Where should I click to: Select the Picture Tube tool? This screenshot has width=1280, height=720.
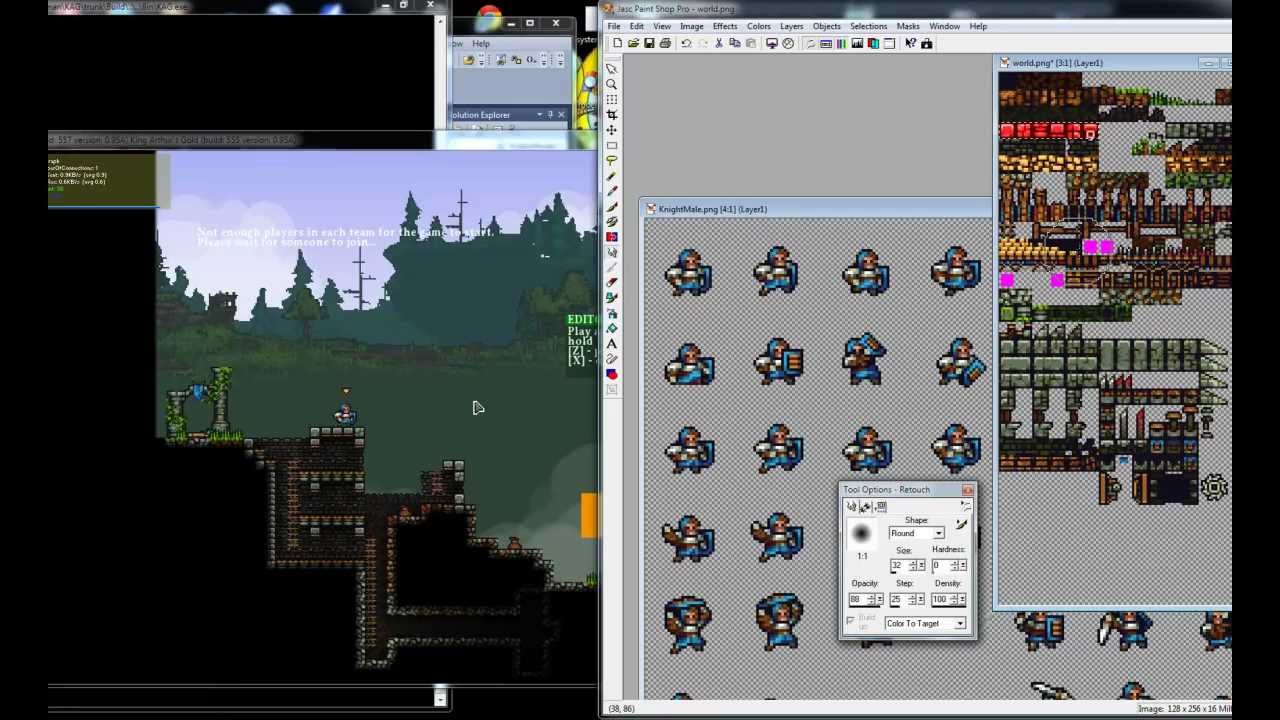[612, 298]
